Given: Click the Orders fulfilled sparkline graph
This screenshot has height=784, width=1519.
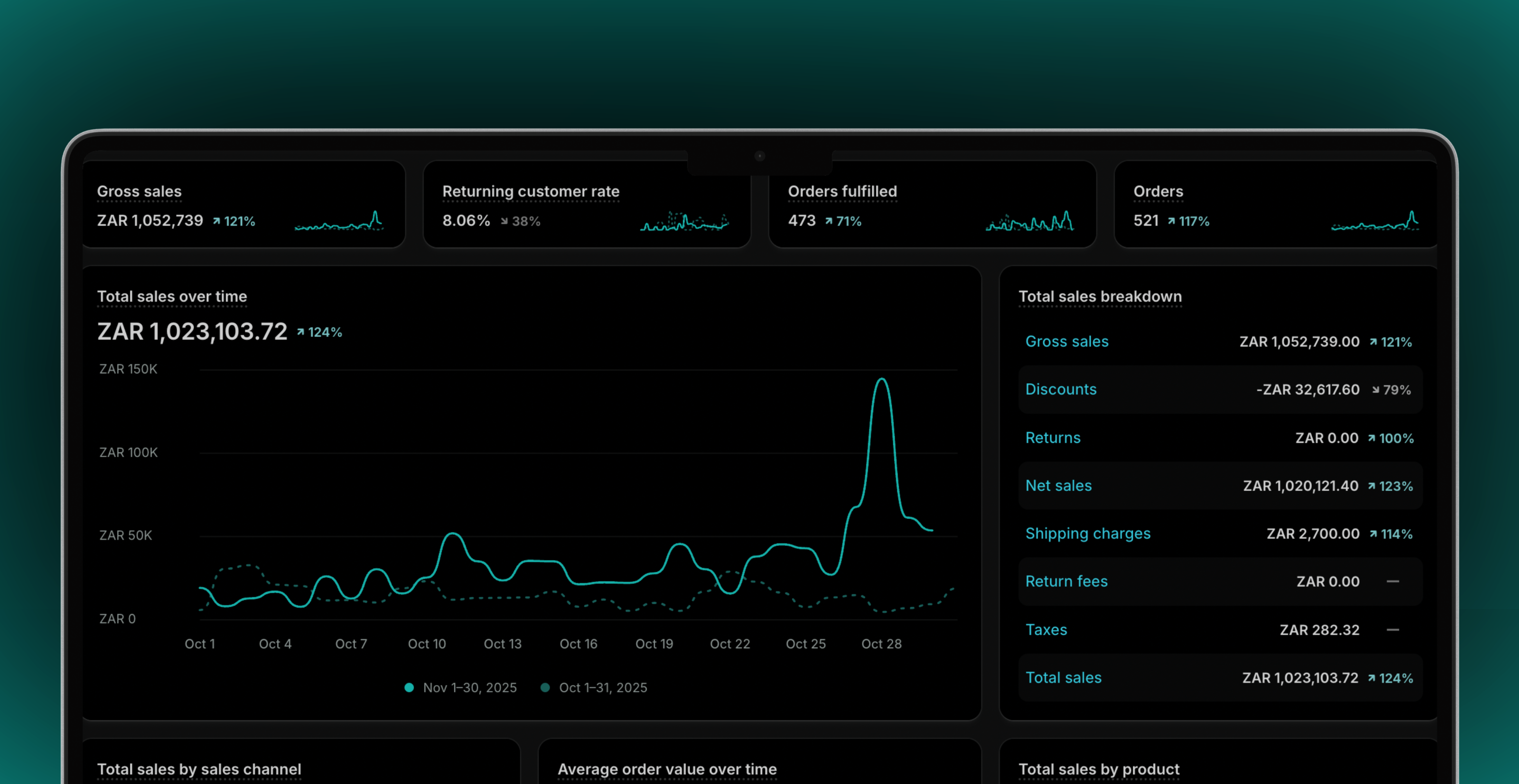Looking at the screenshot, I should [1029, 221].
